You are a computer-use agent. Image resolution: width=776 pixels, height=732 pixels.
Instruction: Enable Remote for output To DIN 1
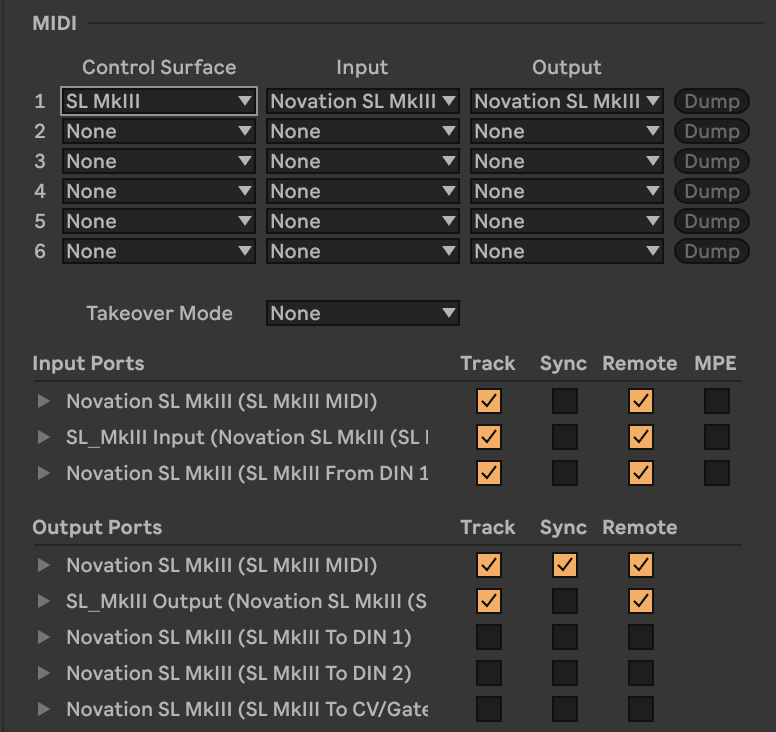pos(641,637)
